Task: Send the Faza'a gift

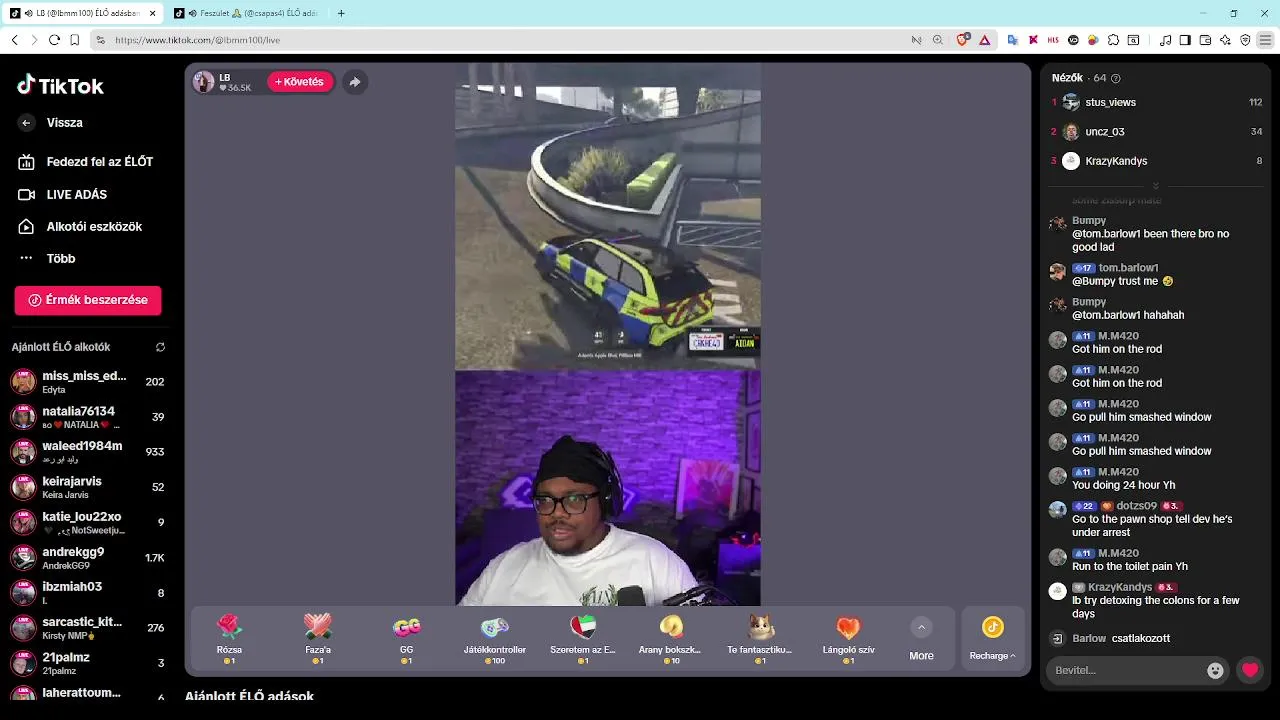Action: (318, 640)
